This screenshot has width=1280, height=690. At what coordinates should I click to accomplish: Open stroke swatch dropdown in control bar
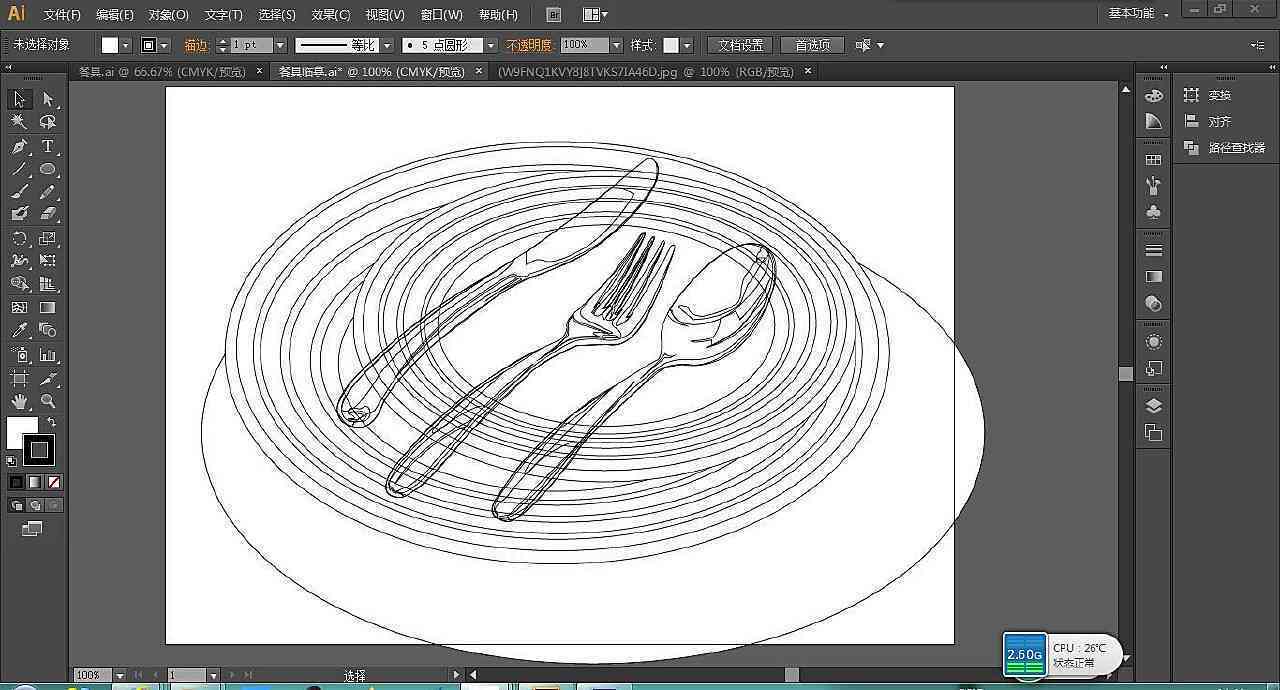point(164,45)
